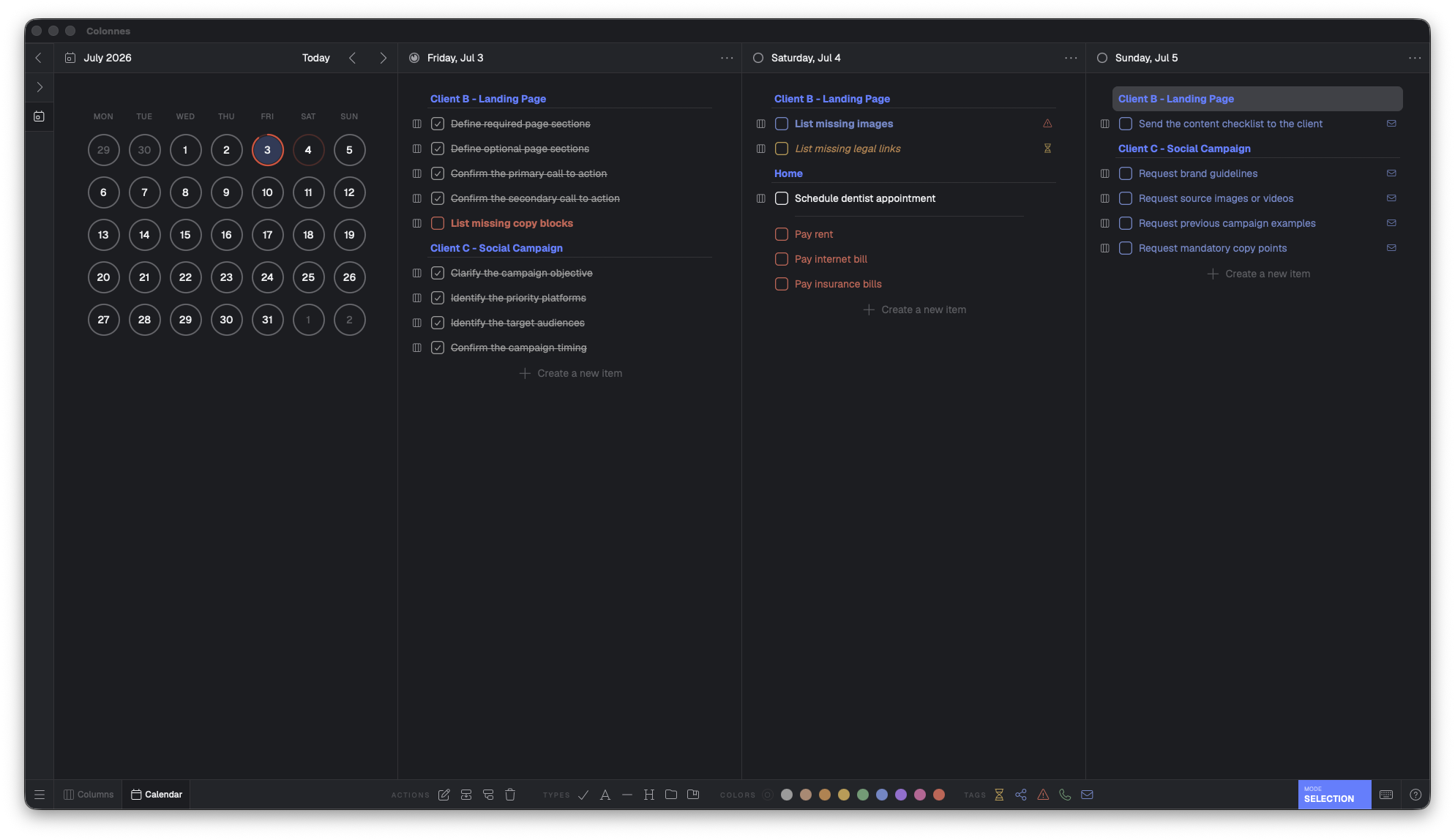
Task: Check List missing images
Action: click(782, 124)
